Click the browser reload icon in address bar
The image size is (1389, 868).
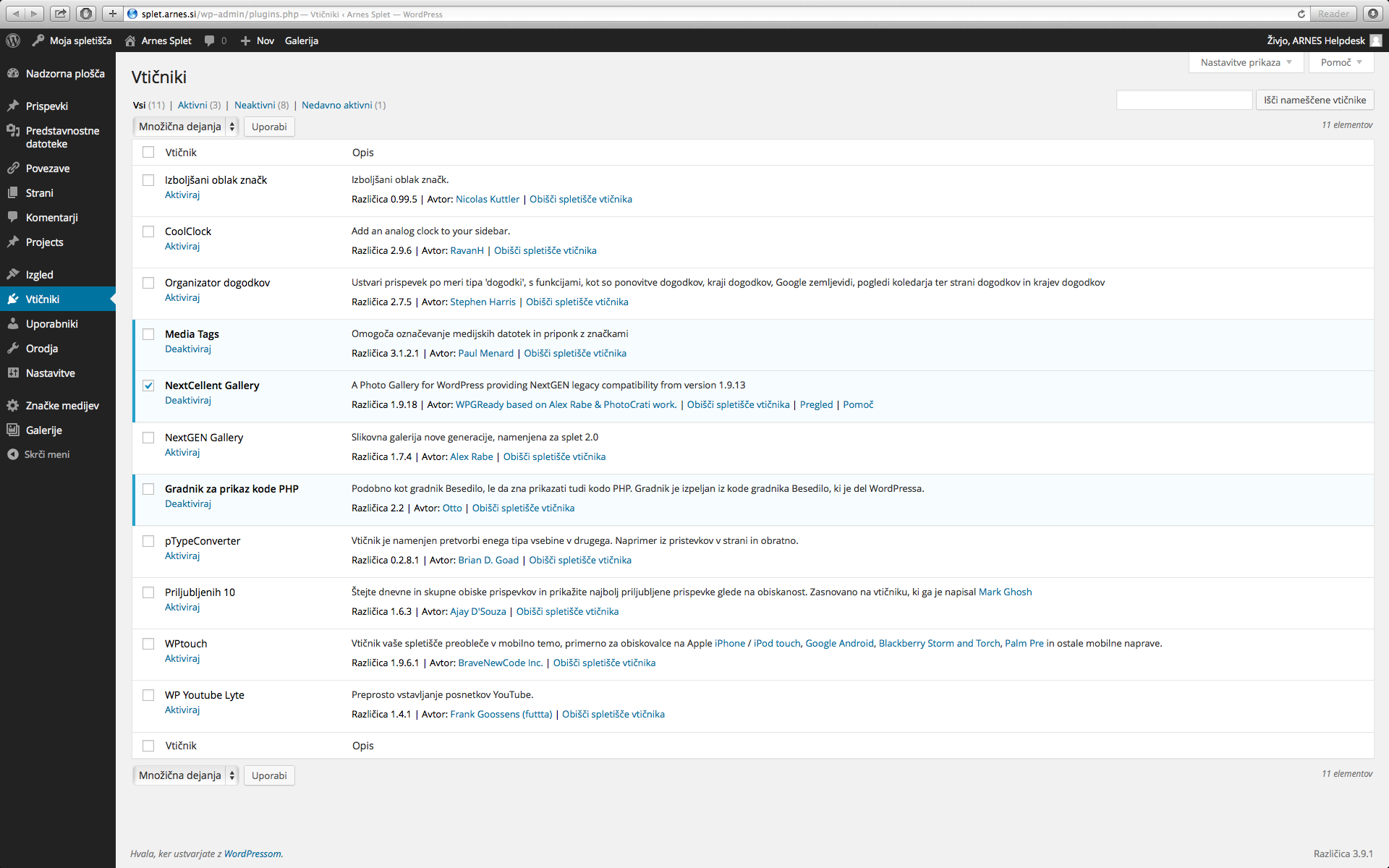[x=1301, y=14]
